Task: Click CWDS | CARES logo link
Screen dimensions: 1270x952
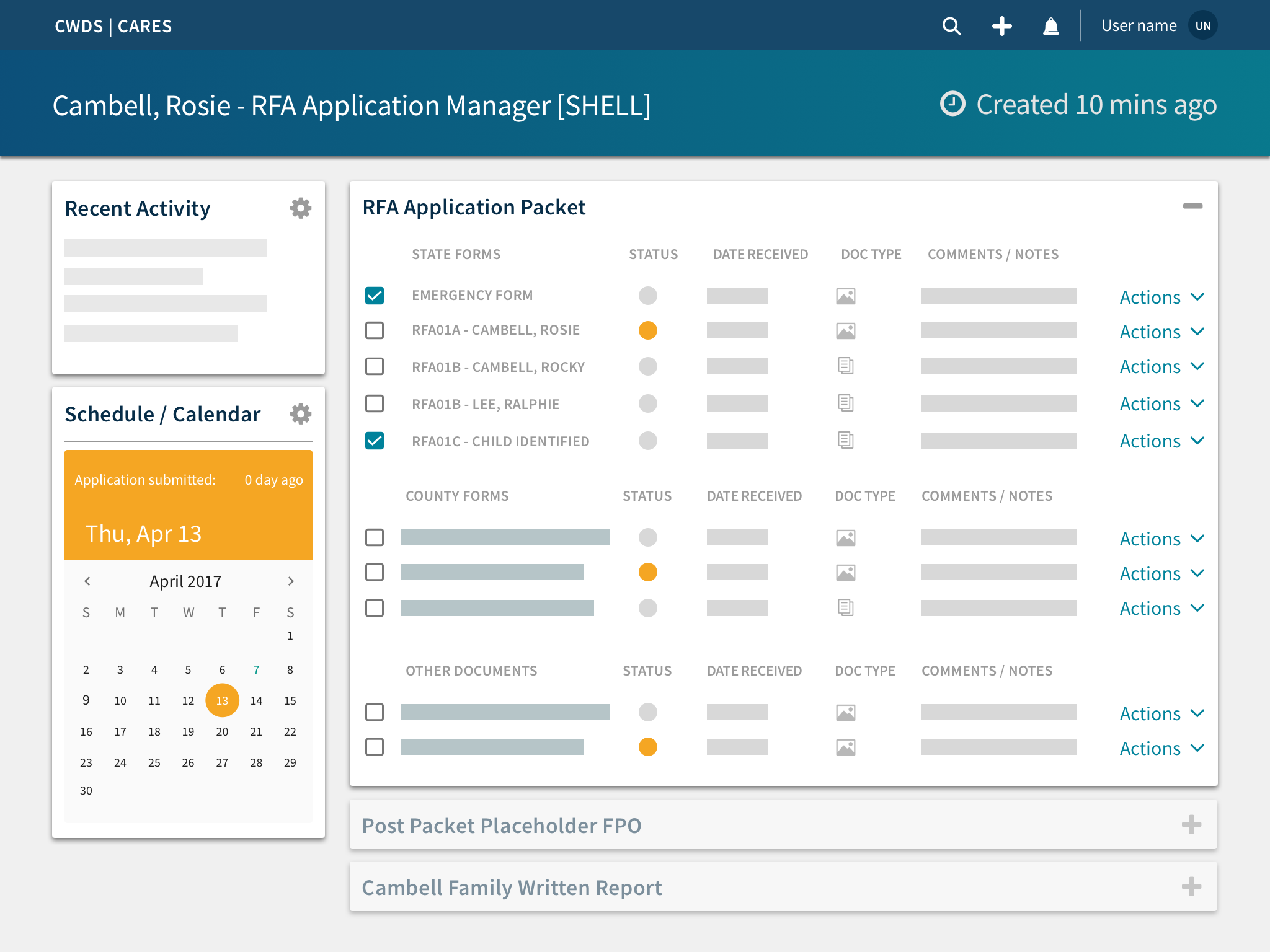Action: point(113,26)
